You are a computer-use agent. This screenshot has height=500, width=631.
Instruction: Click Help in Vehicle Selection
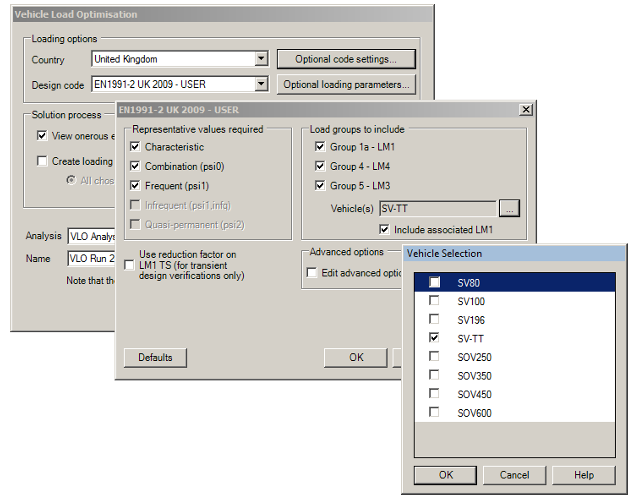tap(584, 475)
